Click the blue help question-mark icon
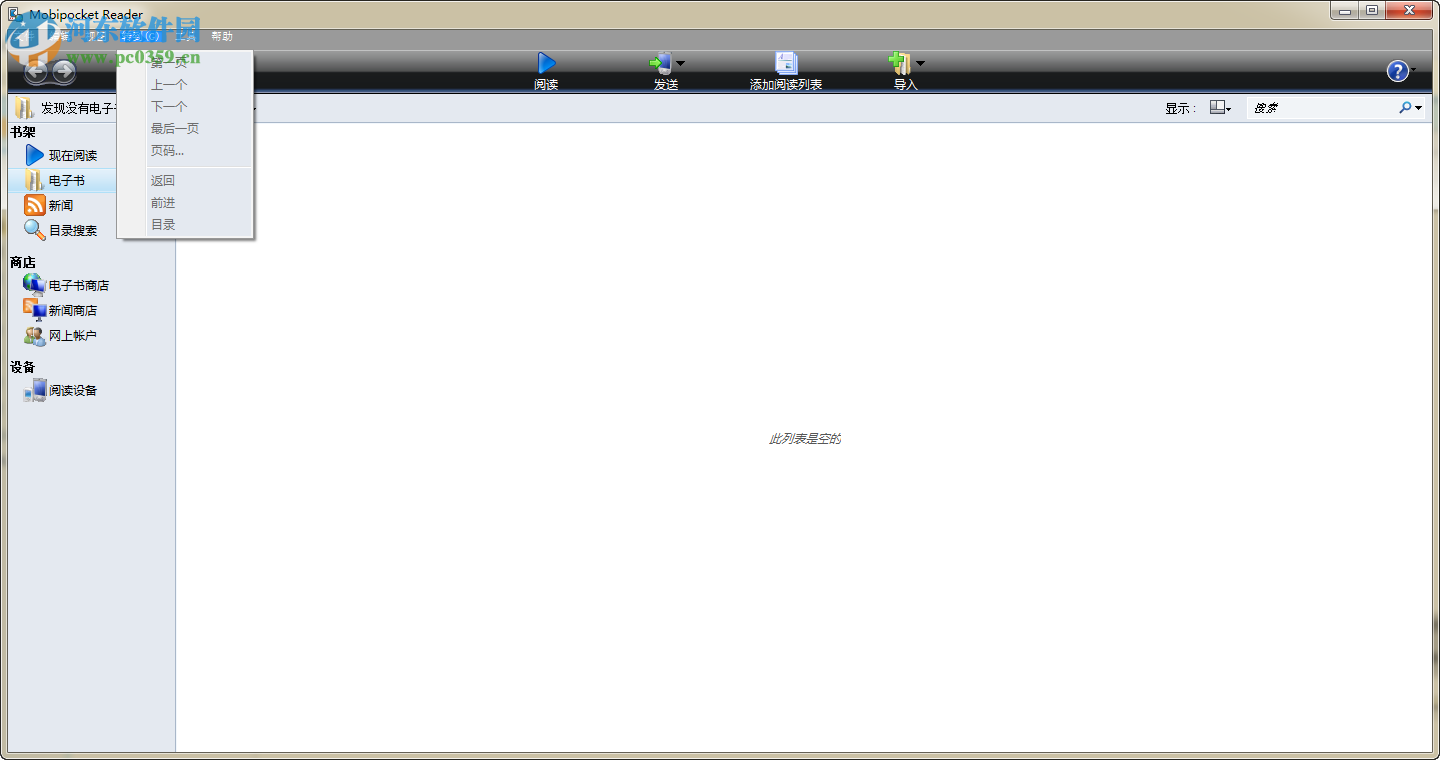This screenshot has width=1440, height=760. click(x=1397, y=71)
